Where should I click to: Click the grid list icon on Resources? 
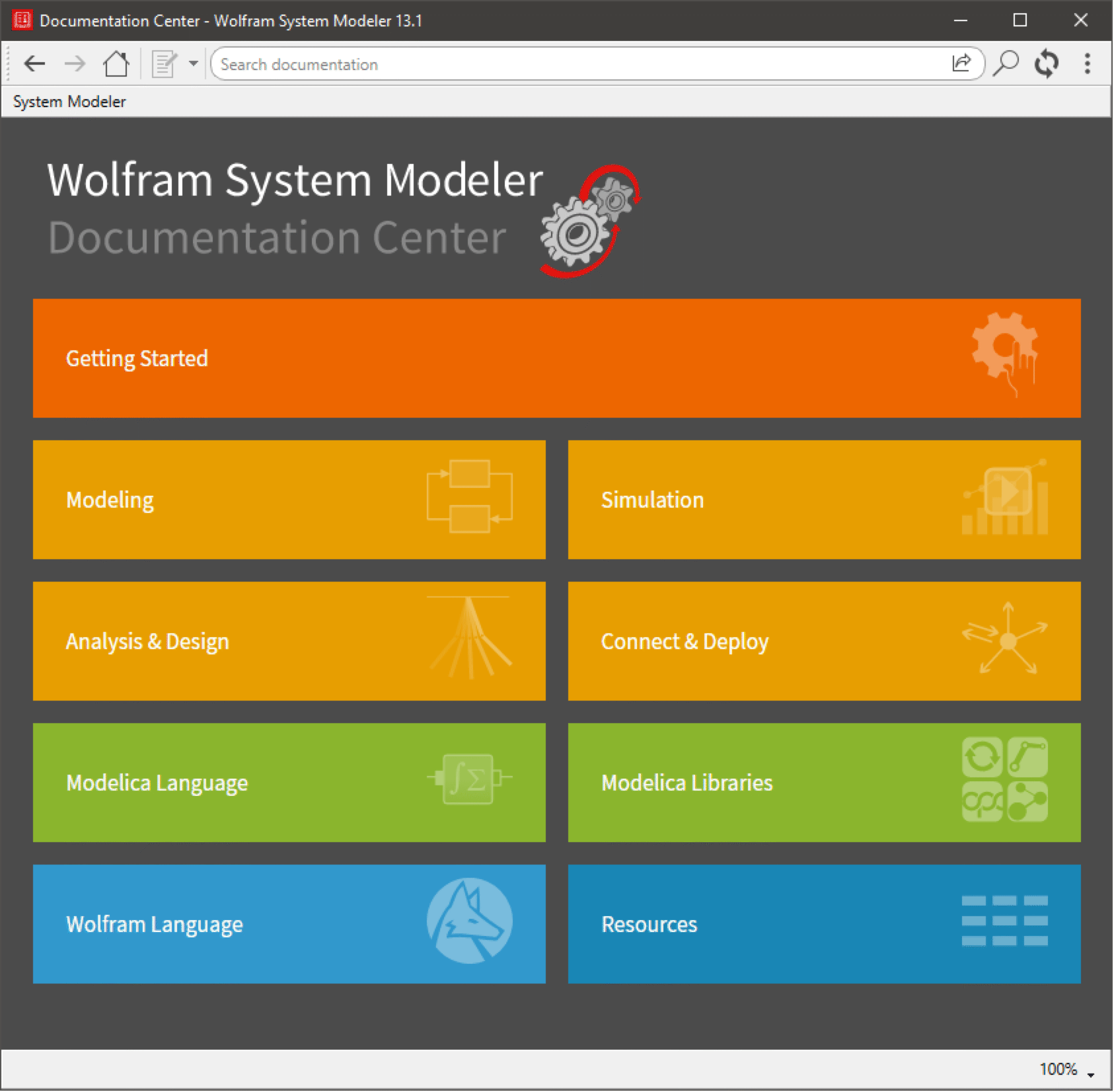pyautogui.click(x=1005, y=921)
